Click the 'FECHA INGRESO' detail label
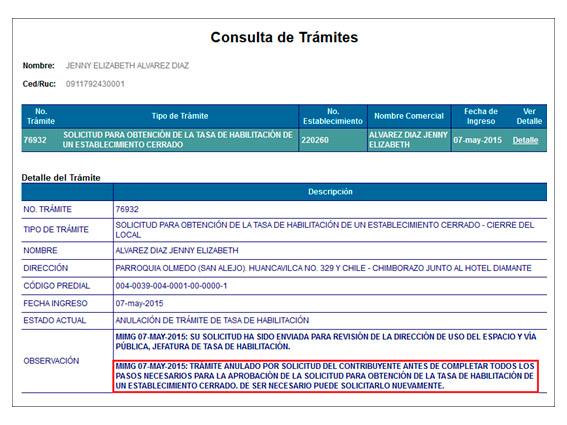 (x=55, y=303)
